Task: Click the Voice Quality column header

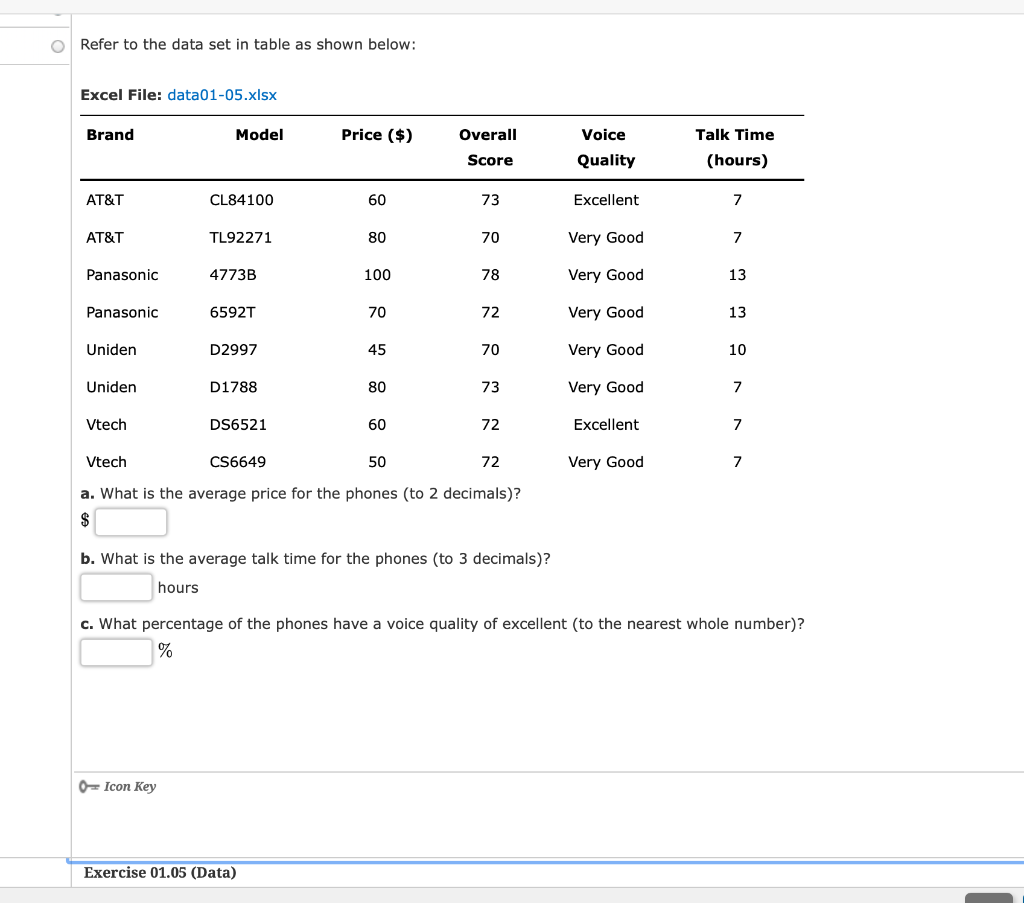Action: 606,147
